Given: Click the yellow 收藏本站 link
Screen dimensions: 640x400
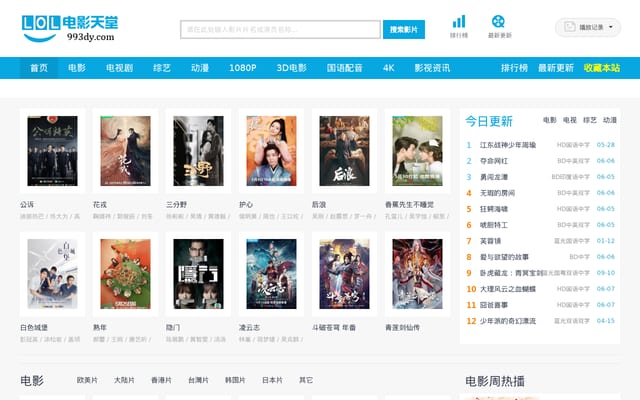Looking at the screenshot, I should (602, 68).
